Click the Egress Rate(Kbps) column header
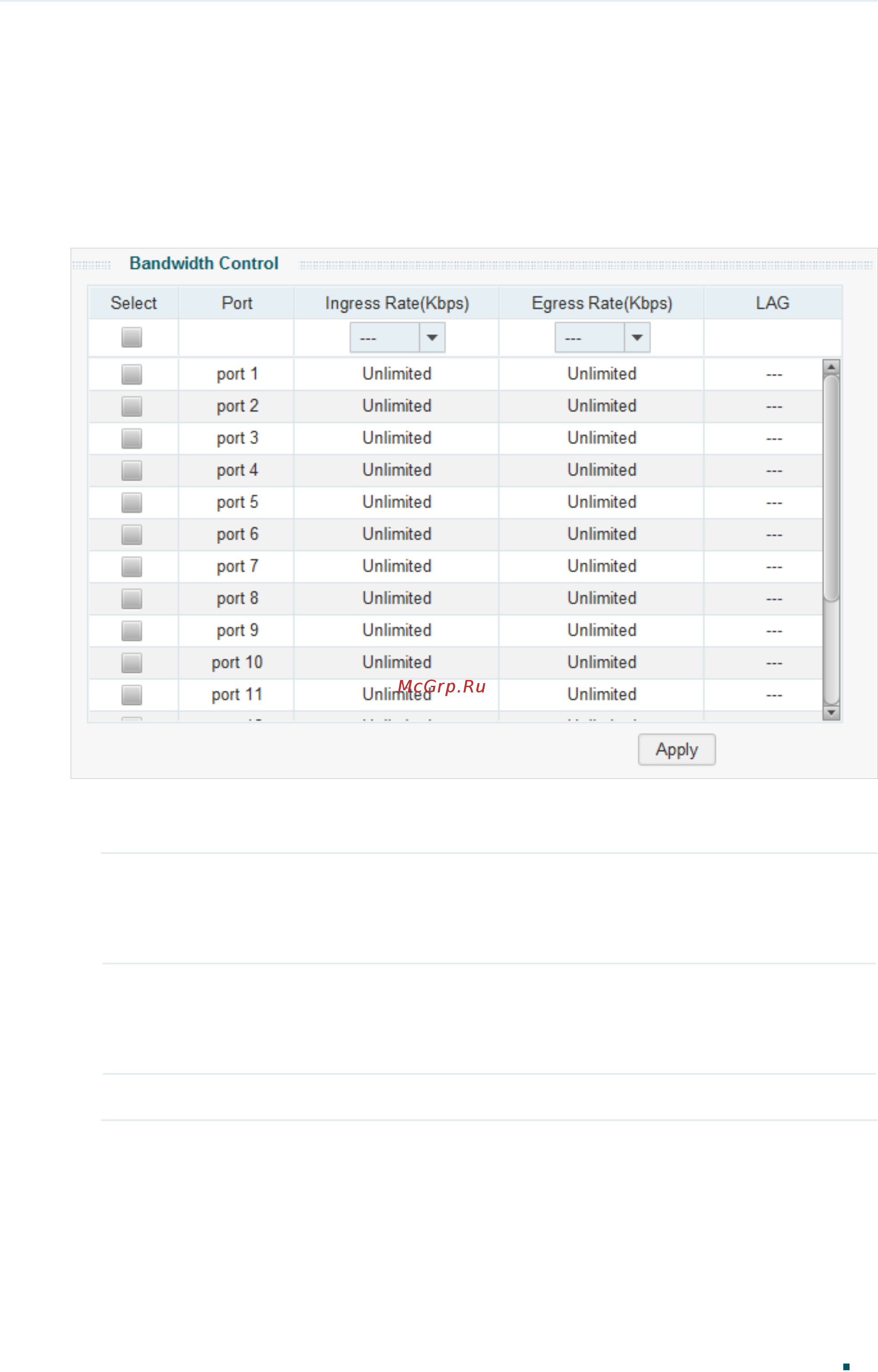The image size is (878, 1372). [x=601, y=303]
